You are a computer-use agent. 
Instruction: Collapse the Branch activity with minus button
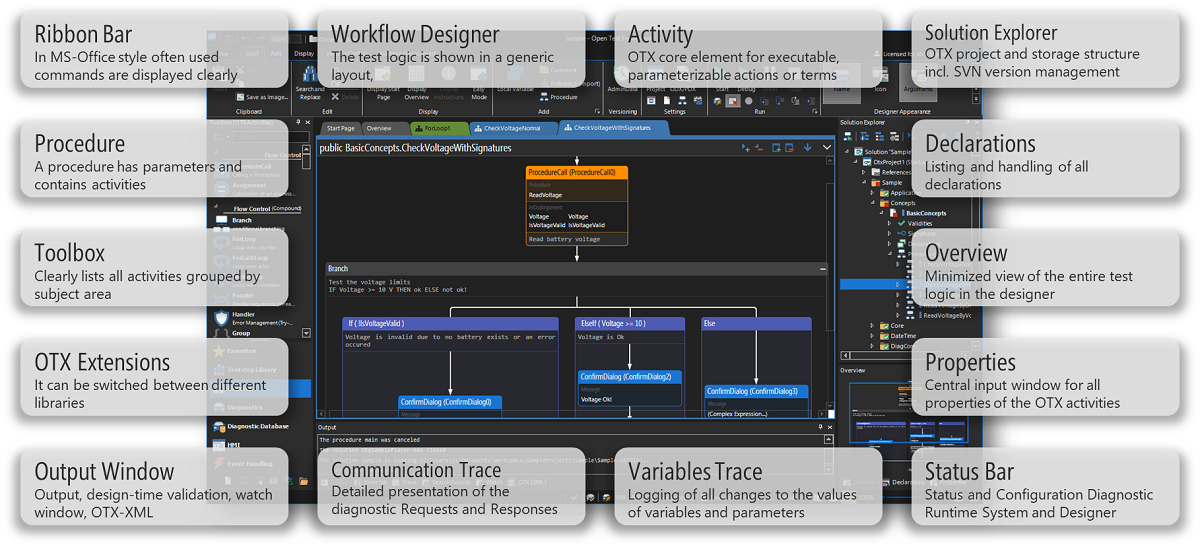(x=822, y=268)
